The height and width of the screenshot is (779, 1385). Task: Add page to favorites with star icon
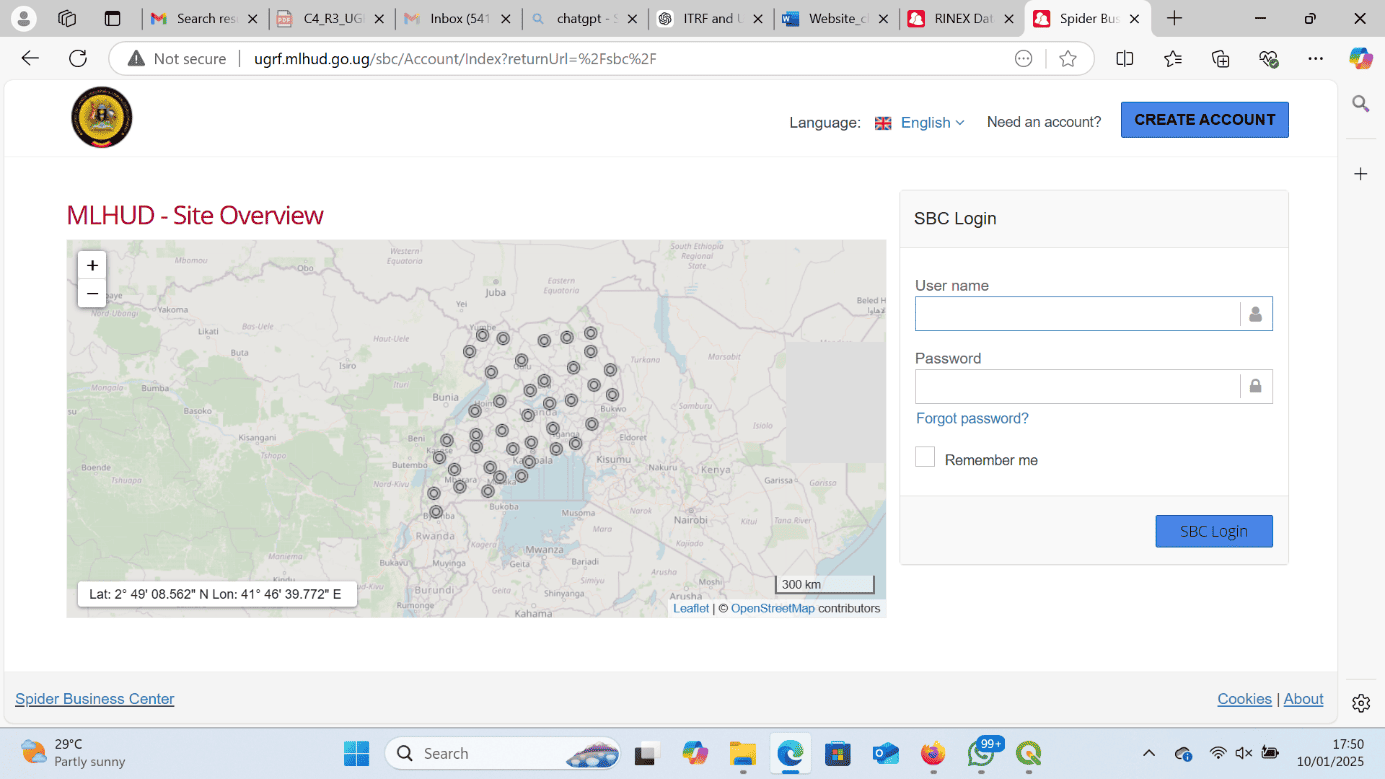click(1068, 59)
